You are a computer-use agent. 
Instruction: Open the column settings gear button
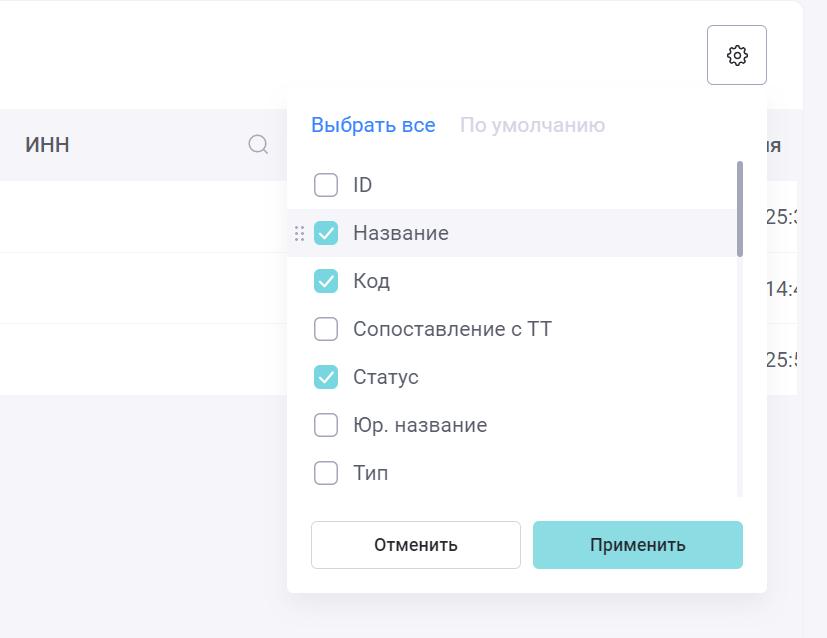tap(737, 55)
